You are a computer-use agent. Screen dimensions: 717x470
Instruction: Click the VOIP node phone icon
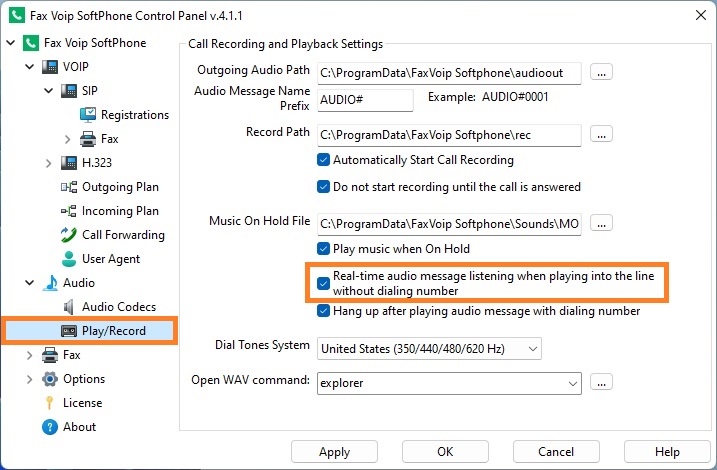click(50, 67)
